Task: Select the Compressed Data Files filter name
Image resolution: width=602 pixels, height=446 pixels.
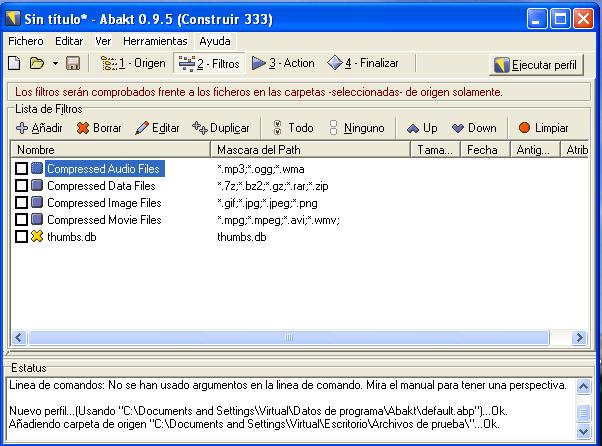Action: pos(101,186)
